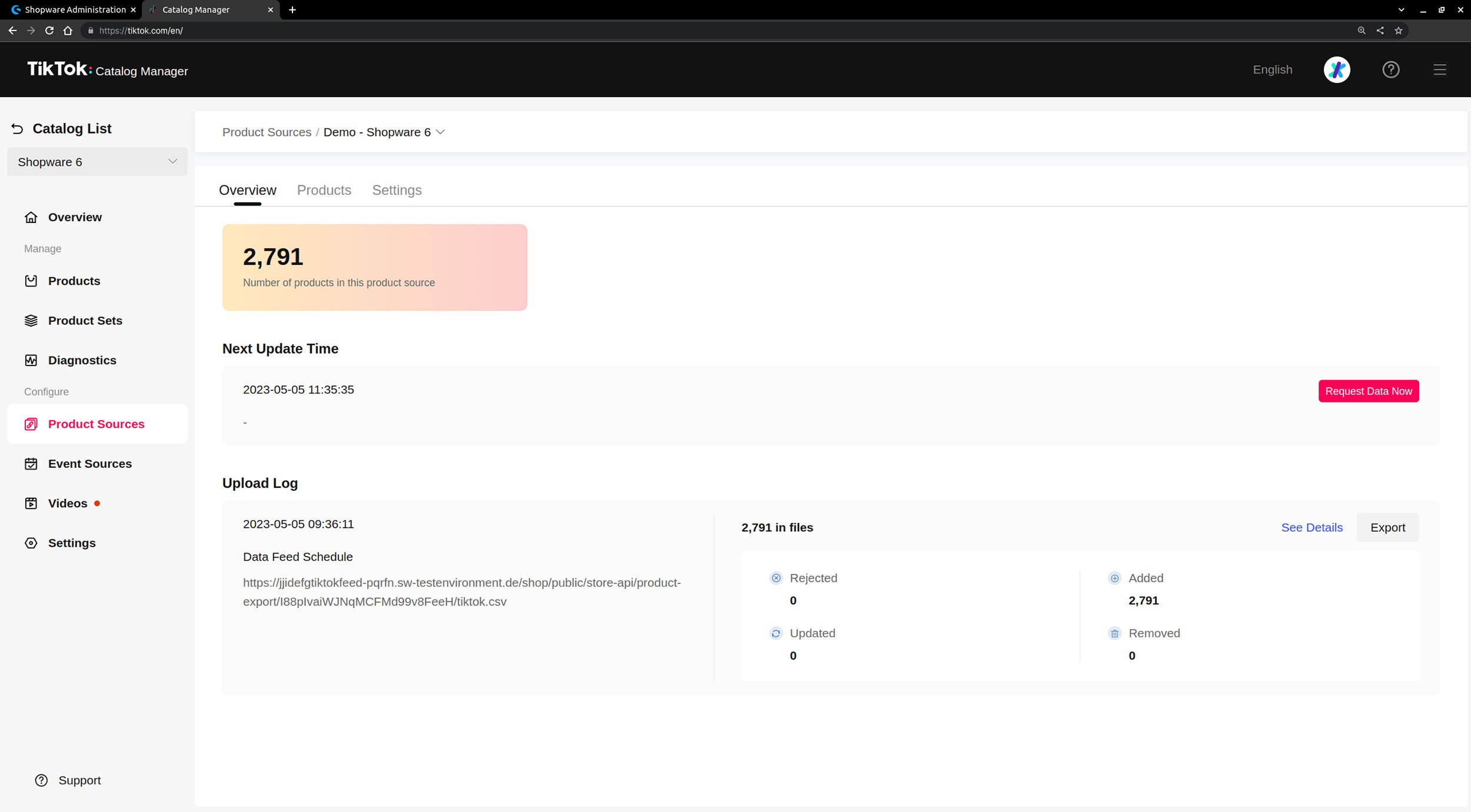This screenshot has height=812, width=1471.
Task: Click the Added status icon
Action: pos(1114,578)
